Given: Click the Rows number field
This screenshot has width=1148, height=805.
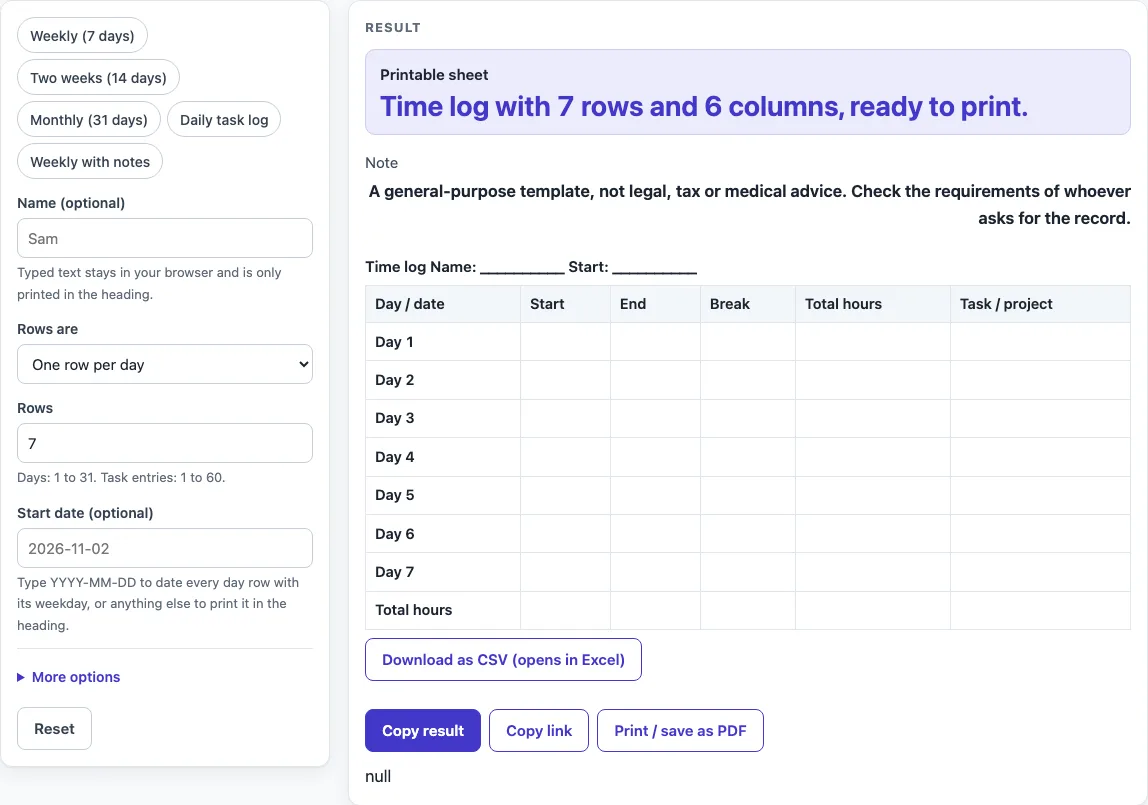Looking at the screenshot, I should click(165, 443).
